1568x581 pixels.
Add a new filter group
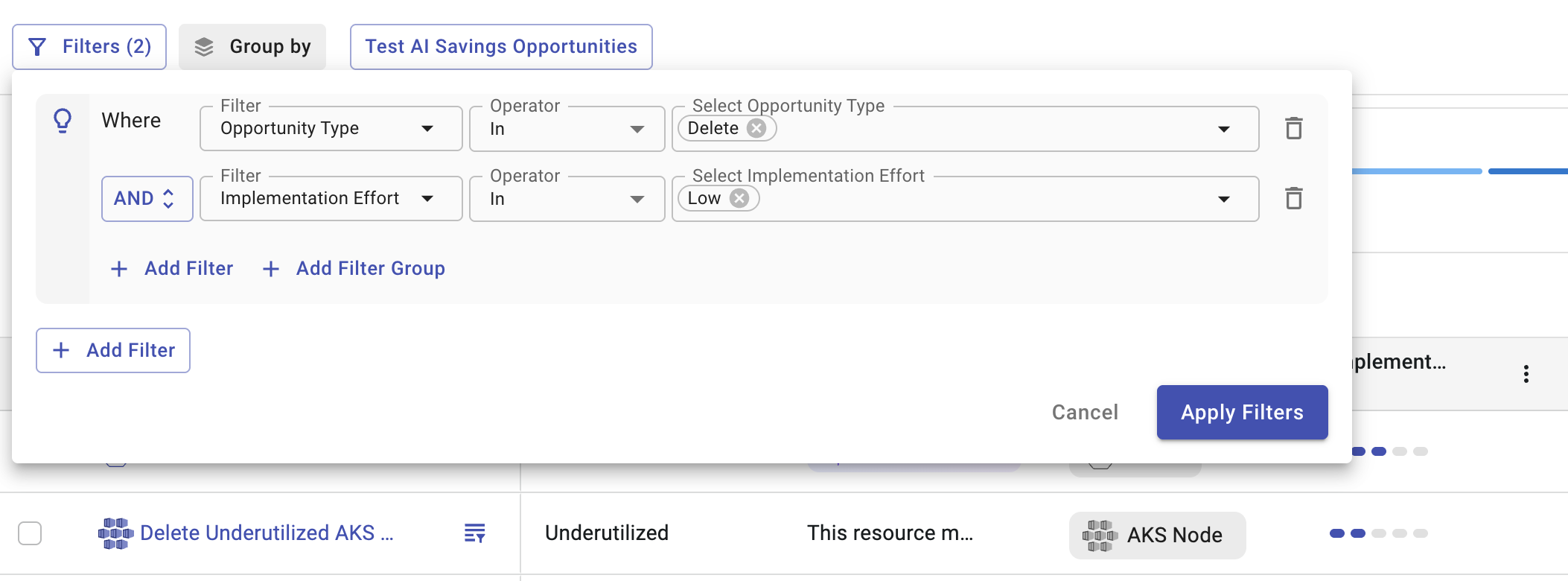(354, 269)
